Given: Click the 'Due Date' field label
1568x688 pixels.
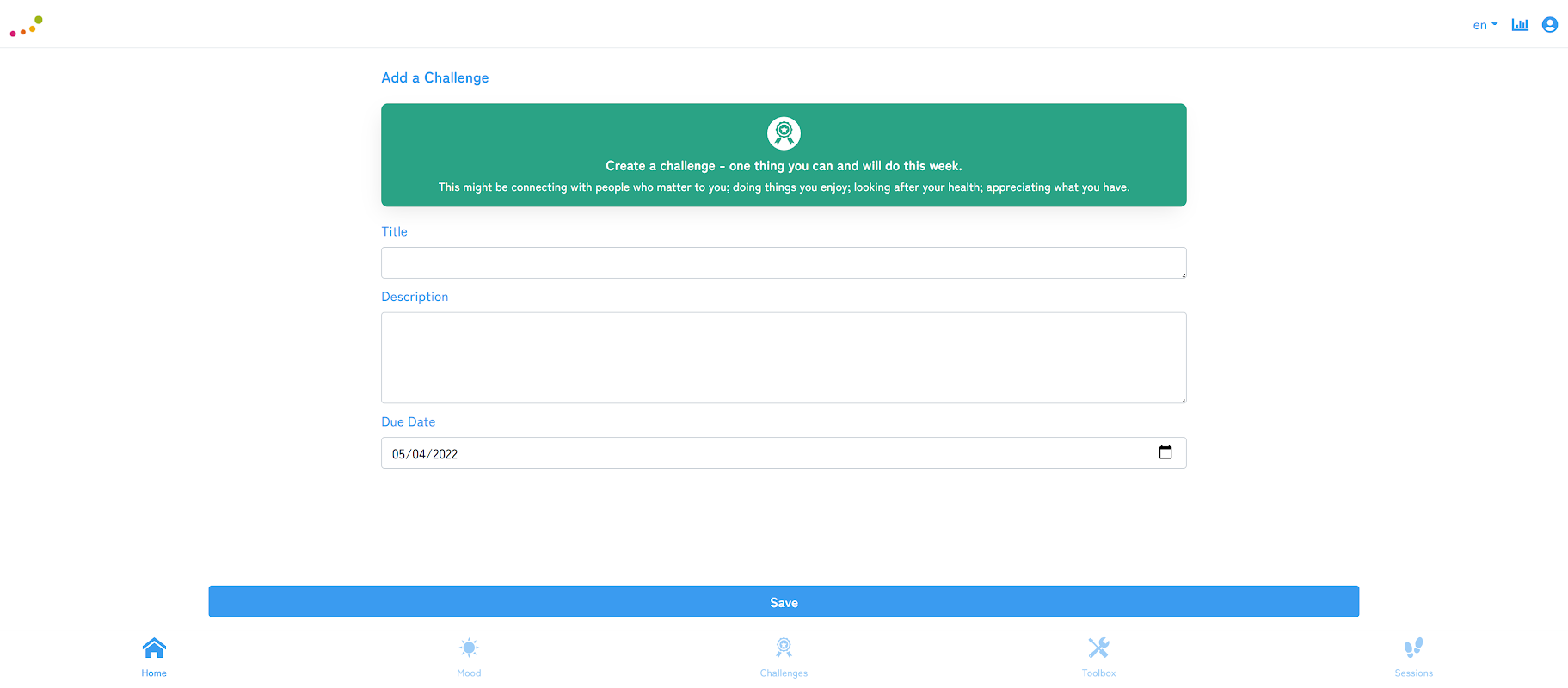Looking at the screenshot, I should click(409, 421).
